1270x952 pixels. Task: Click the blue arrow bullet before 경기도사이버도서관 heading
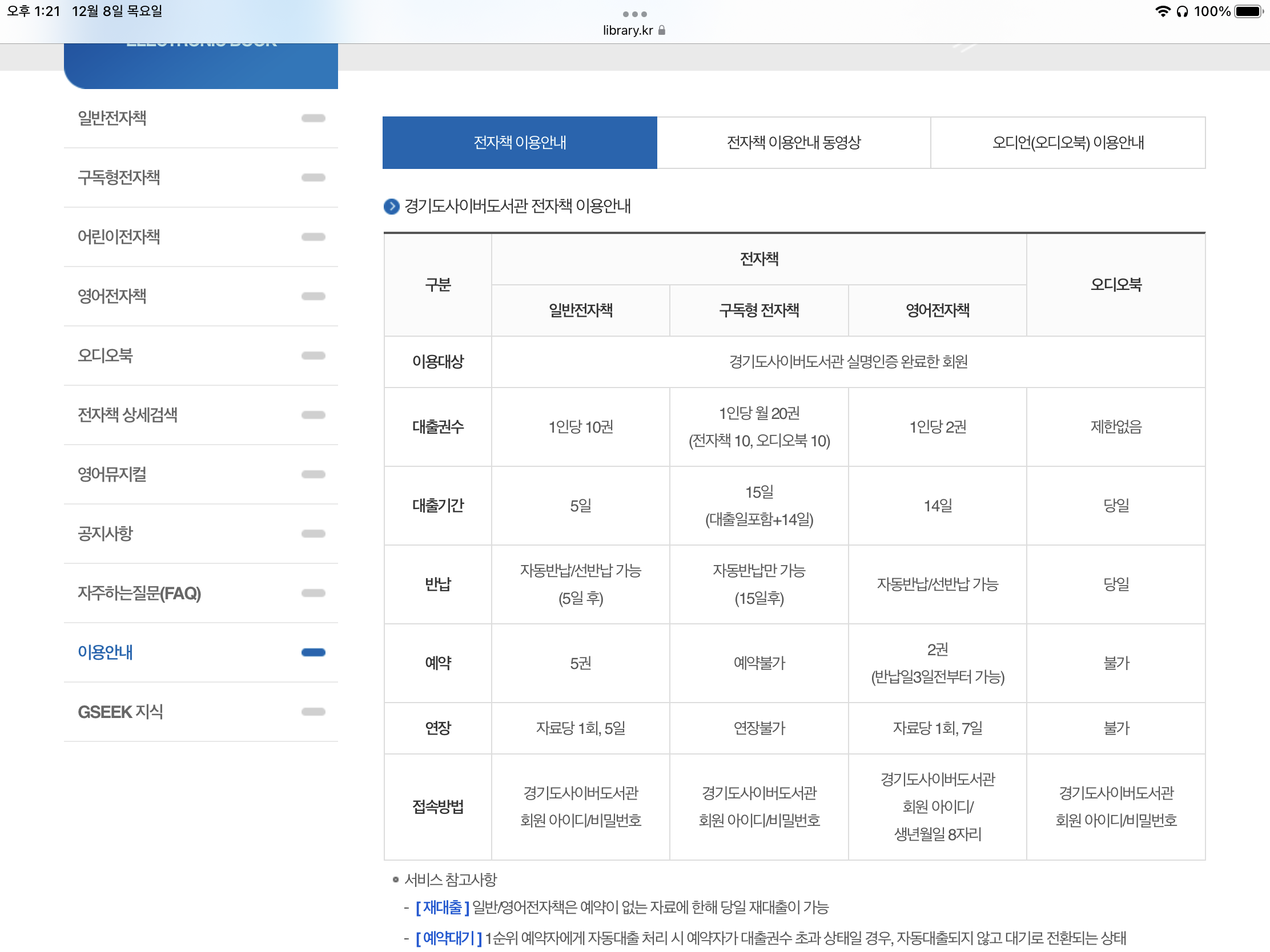pos(391,207)
